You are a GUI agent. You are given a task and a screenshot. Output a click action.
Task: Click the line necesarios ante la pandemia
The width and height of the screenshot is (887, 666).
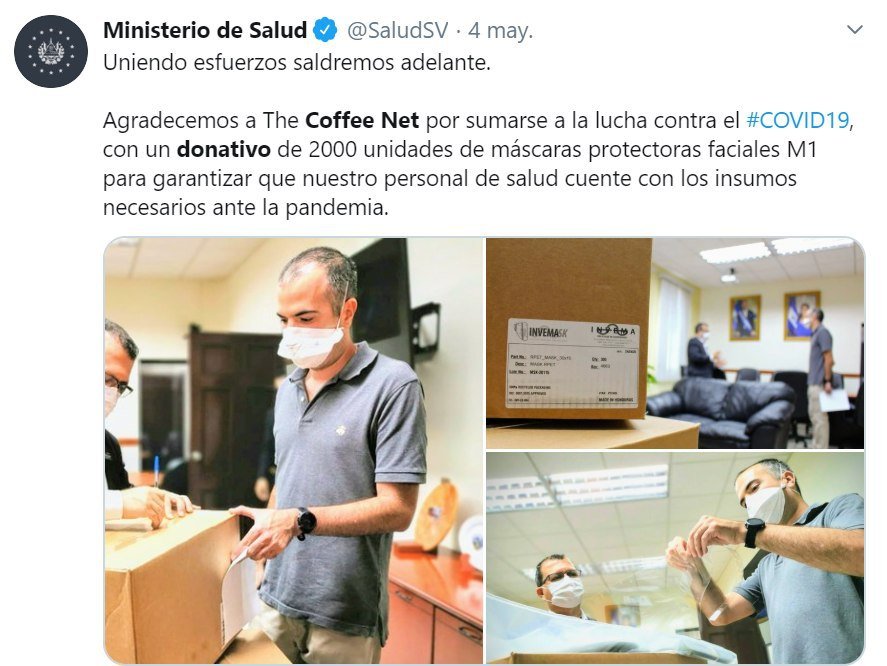[x=246, y=208]
